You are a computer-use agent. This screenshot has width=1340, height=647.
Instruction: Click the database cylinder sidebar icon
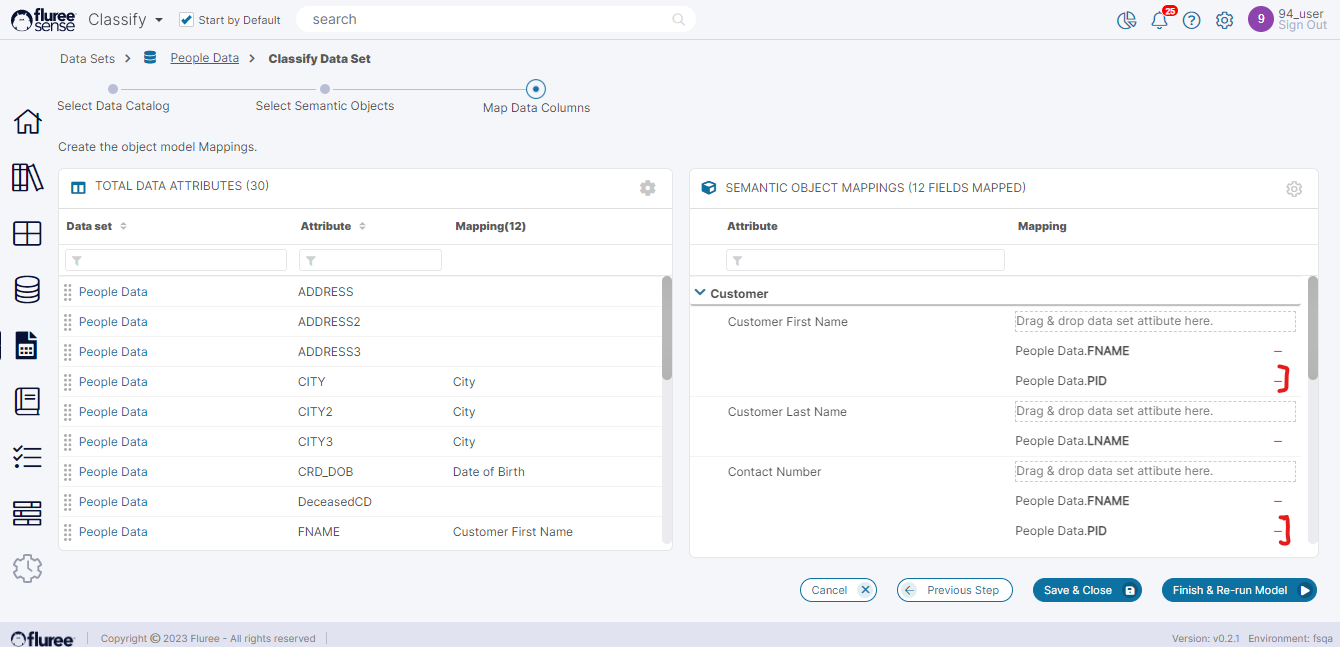(27, 290)
